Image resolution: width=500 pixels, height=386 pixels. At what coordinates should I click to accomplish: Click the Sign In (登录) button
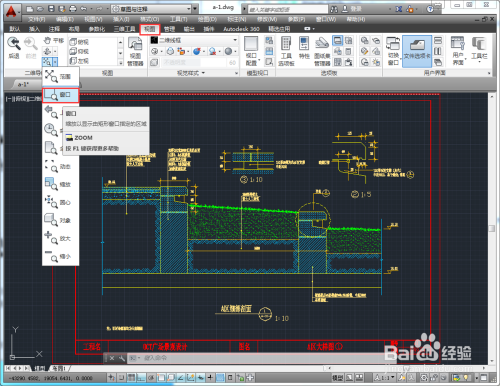(x=352, y=9)
